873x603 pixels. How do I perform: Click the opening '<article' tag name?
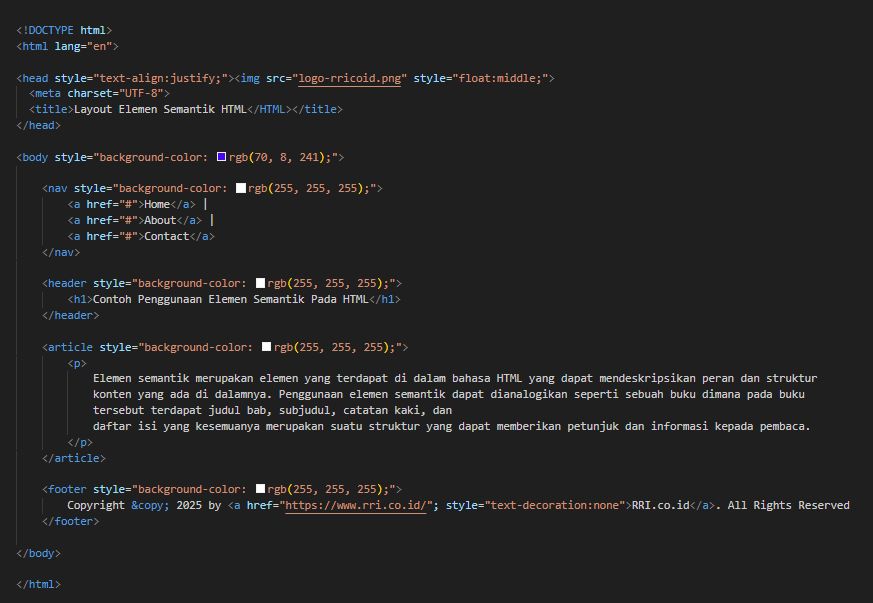[67, 347]
